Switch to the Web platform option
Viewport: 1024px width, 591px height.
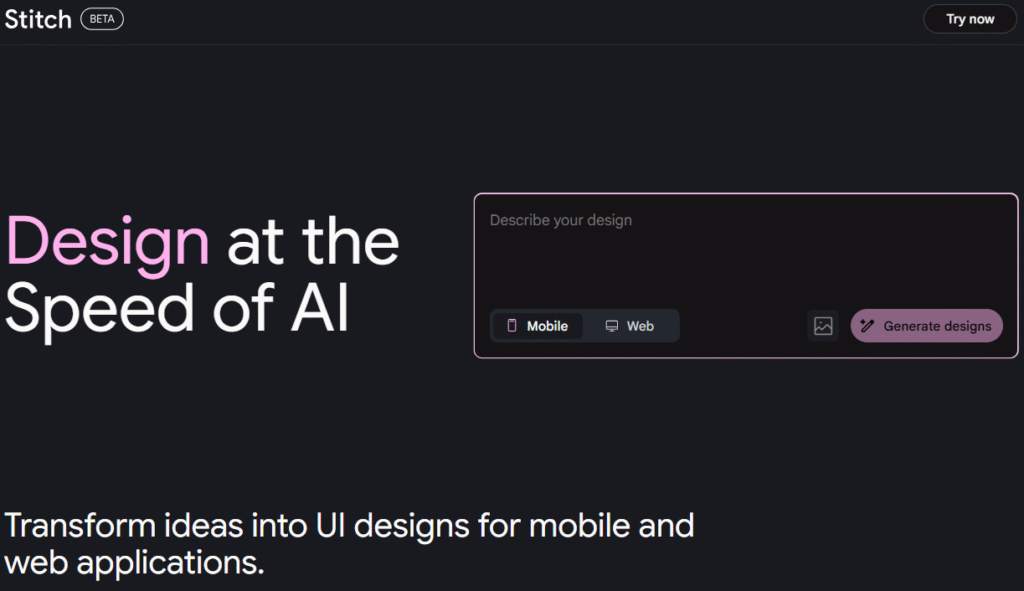pyautogui.click(x=630, y=326)
